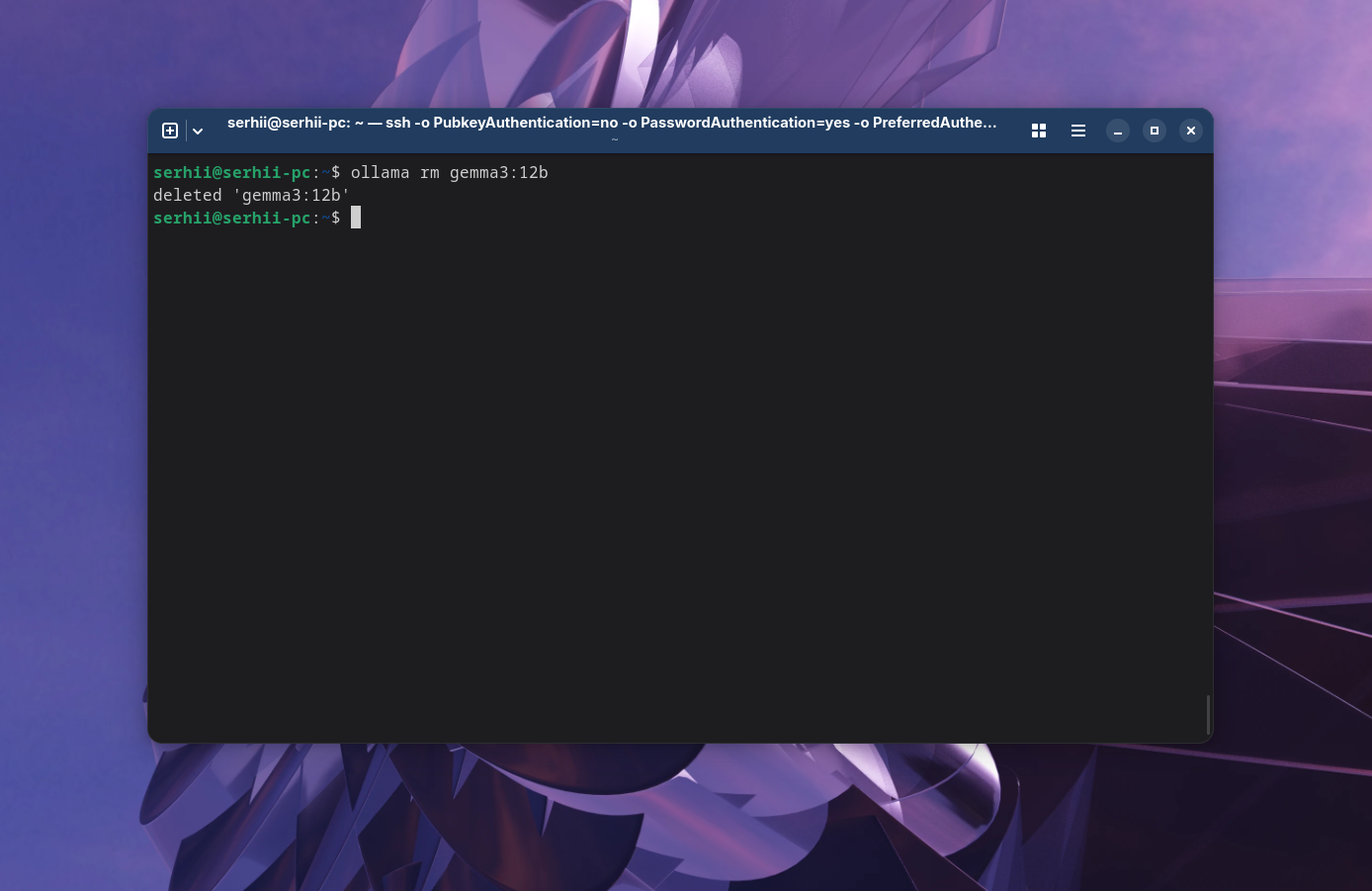The height and width of the screenshot is (891, 1372).
Task: Click the "deleted 'gemma3:12b'" output line
Action: coord(252,195)
